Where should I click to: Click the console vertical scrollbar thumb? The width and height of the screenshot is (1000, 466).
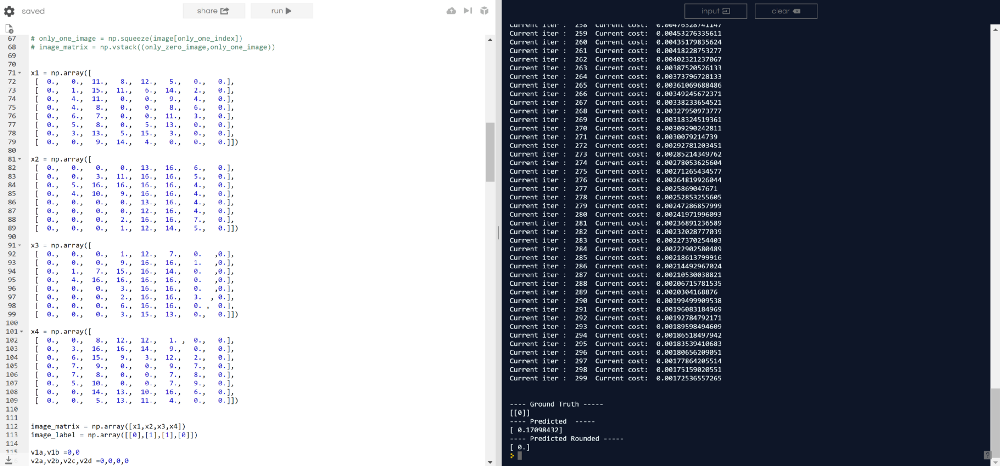point(995,424)
